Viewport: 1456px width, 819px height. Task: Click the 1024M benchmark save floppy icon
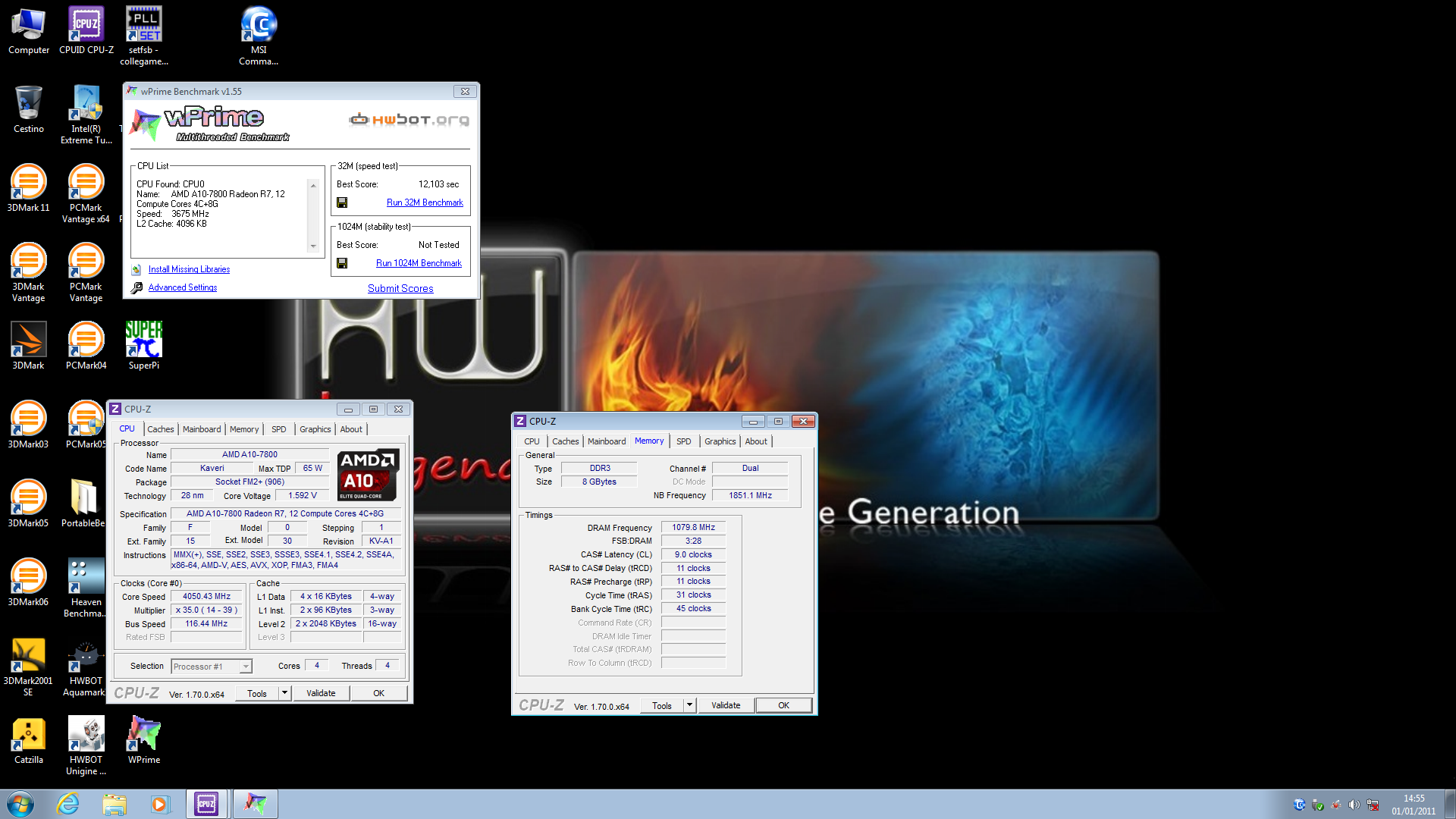(x=342, y=263)
